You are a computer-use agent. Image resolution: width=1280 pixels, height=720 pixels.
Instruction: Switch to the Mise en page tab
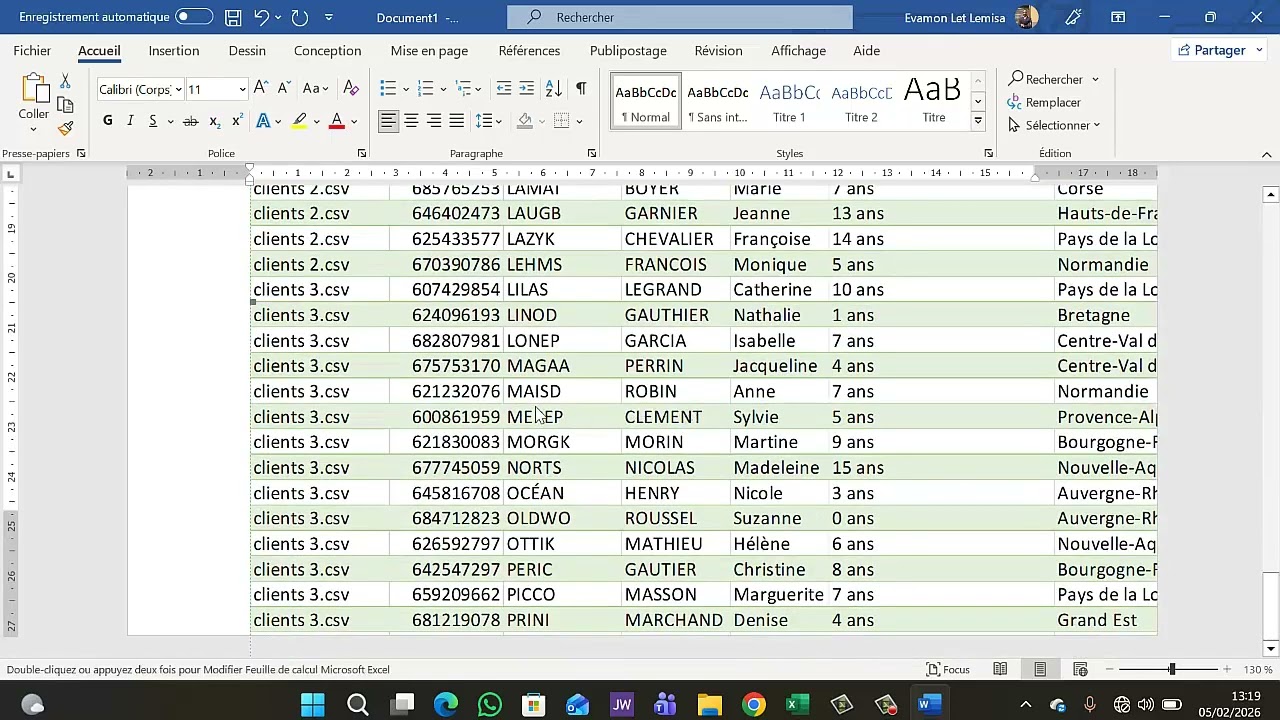pyautogui.click(x=429, y=51)
